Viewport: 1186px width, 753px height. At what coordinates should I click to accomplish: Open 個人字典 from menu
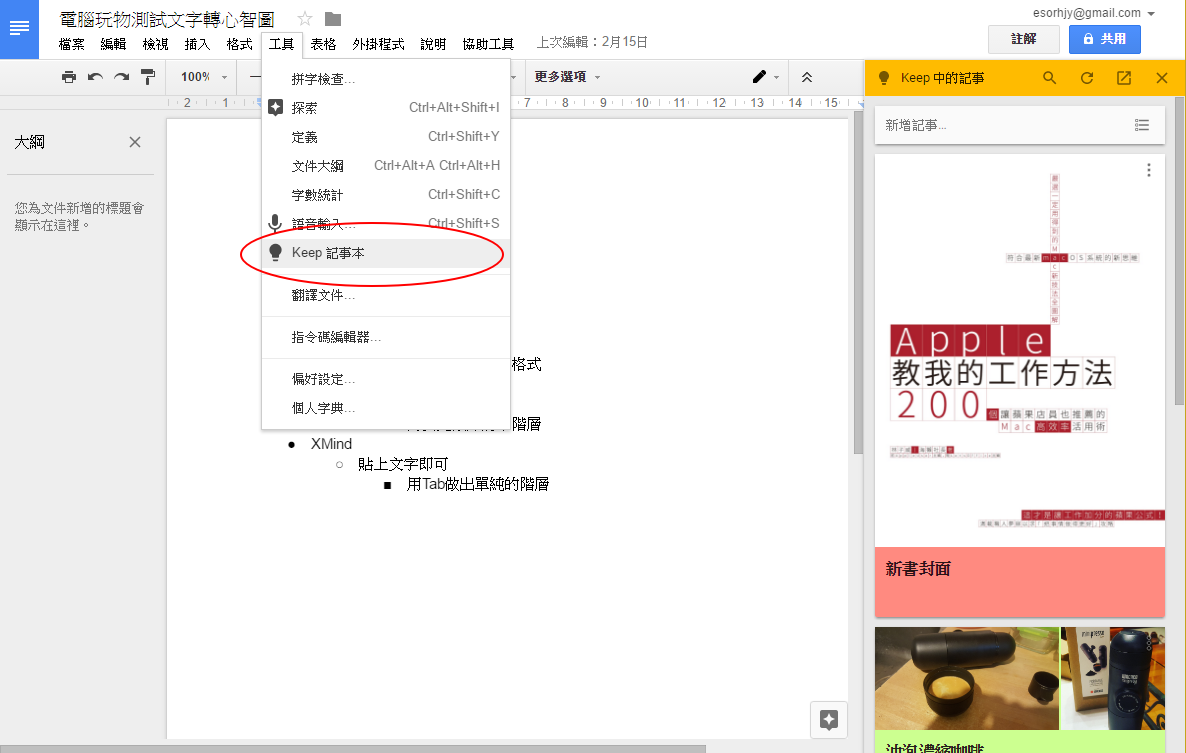(x=386, y=408)
